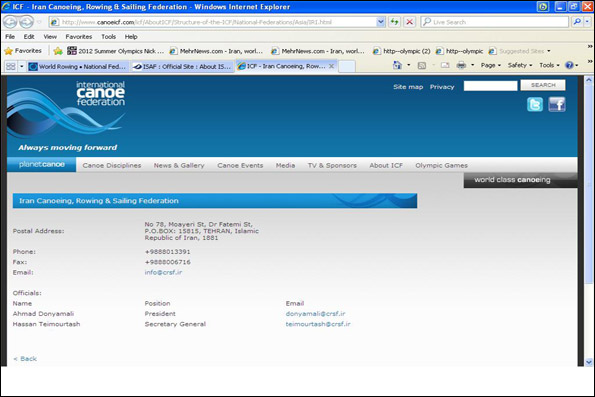Switch to ISAF Official Site tab
The image size is (595, 397).
[182, 66]
